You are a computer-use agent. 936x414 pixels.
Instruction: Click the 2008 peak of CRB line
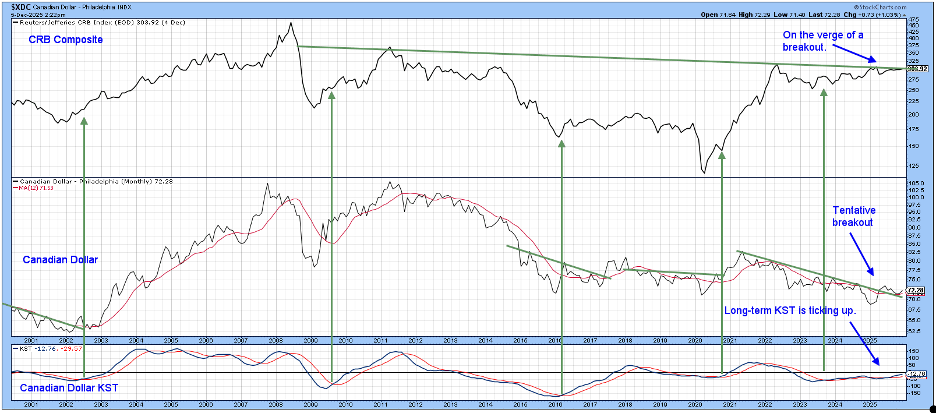[290, 24]
